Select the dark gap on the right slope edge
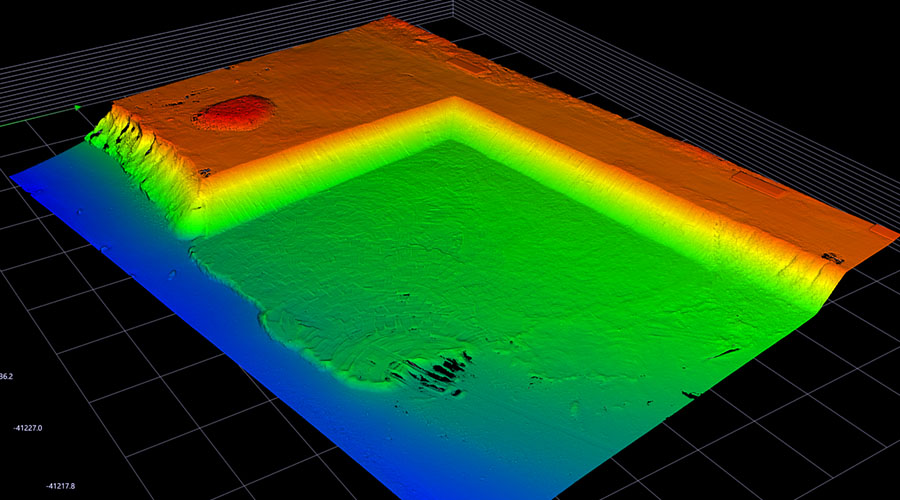 coord(830,258)
